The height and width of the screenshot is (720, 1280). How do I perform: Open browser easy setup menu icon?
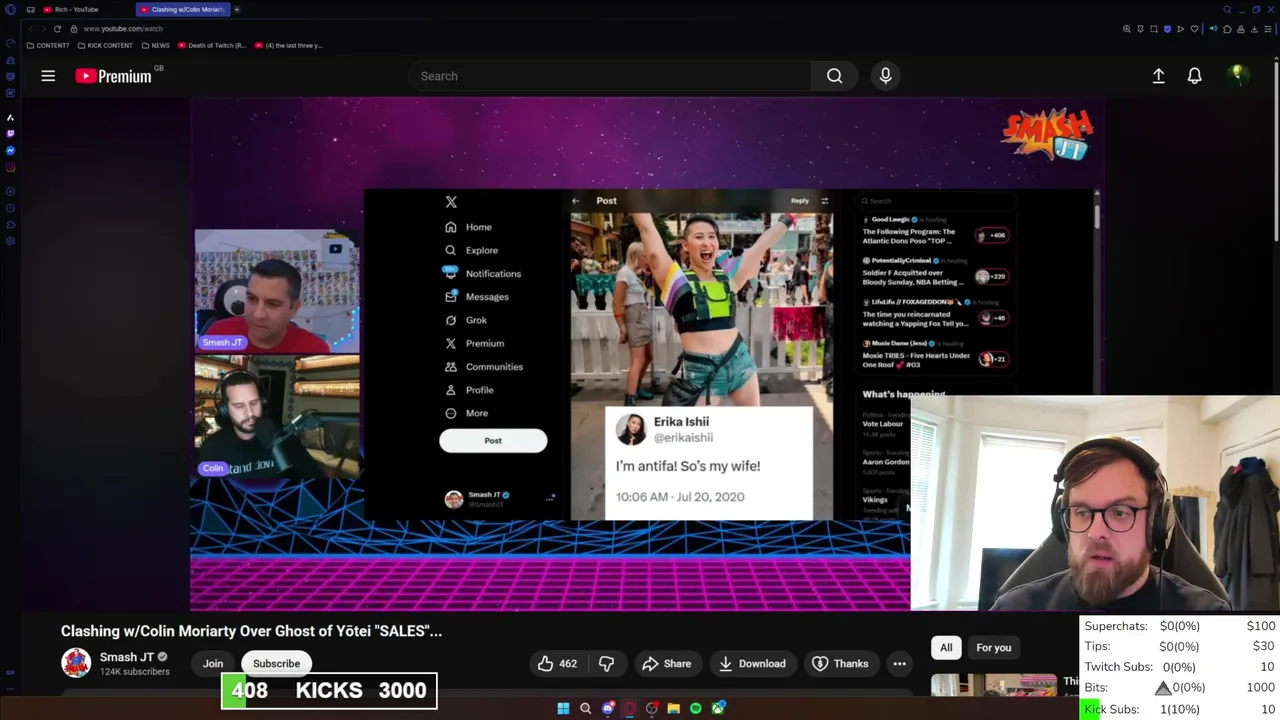(1268, 29)
